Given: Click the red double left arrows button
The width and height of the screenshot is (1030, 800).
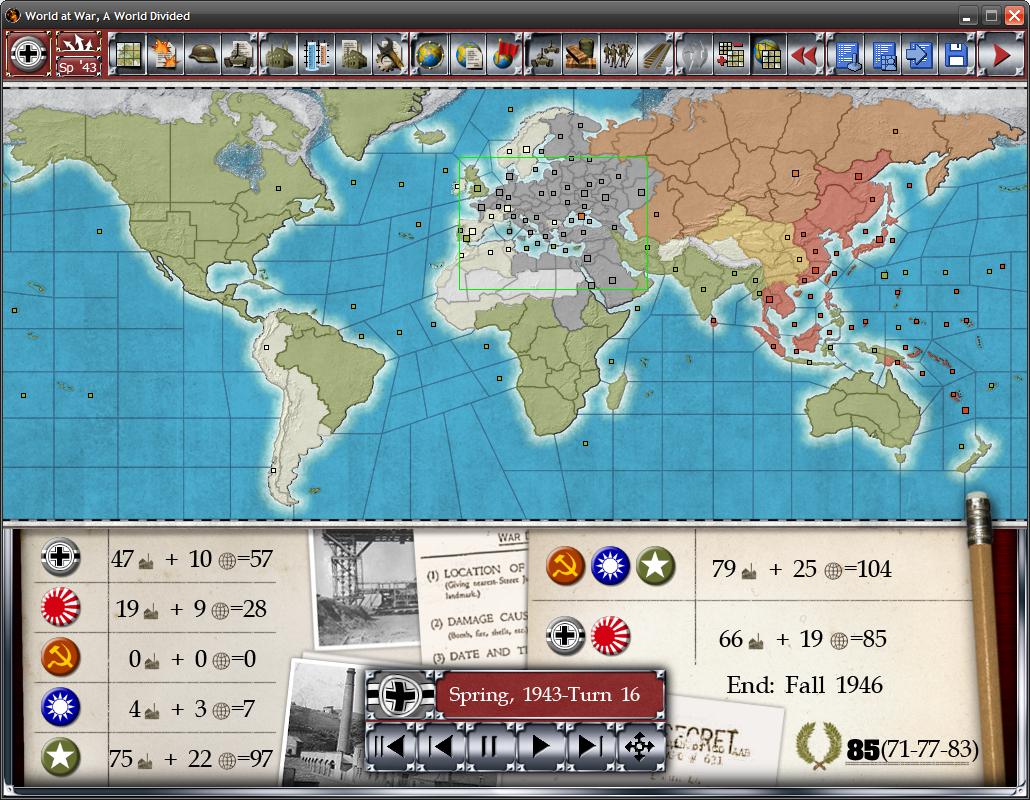Looking at the screenshot, I should 806,54.
